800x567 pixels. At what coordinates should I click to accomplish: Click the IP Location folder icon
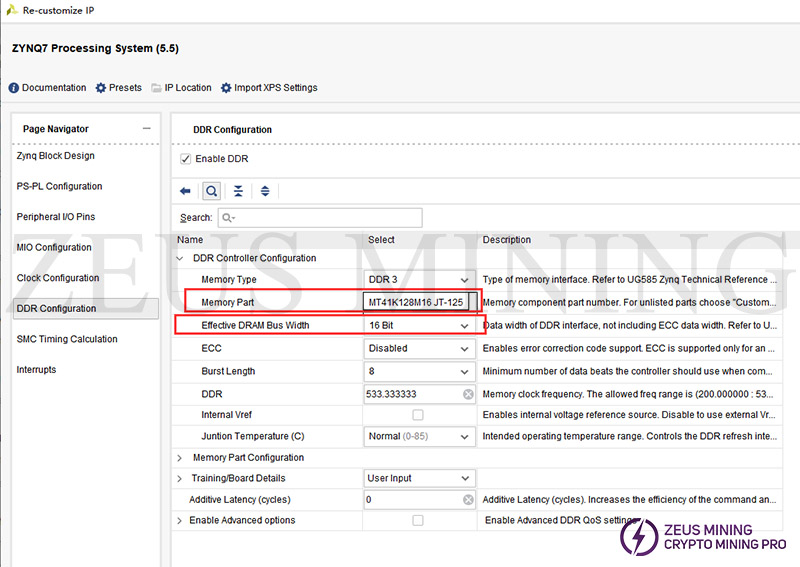(157, 88)
